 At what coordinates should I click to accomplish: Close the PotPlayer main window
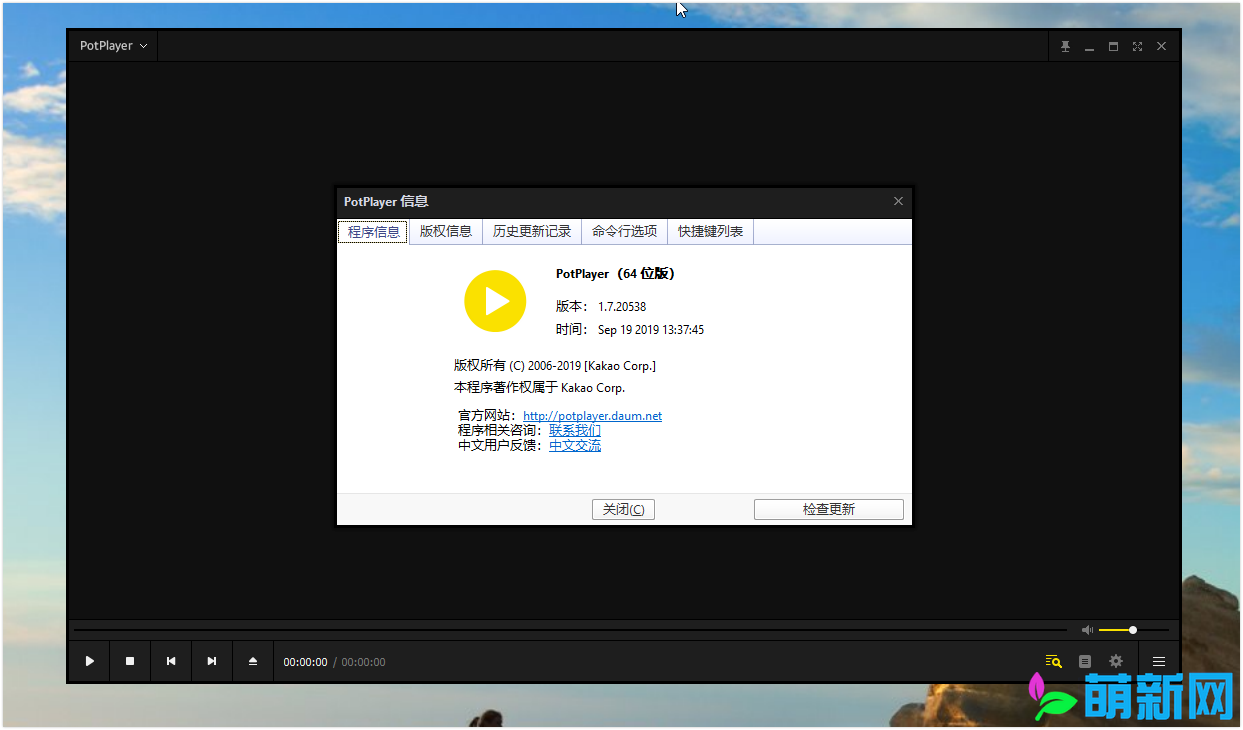pyautogui.click(x=1161, y=46)
